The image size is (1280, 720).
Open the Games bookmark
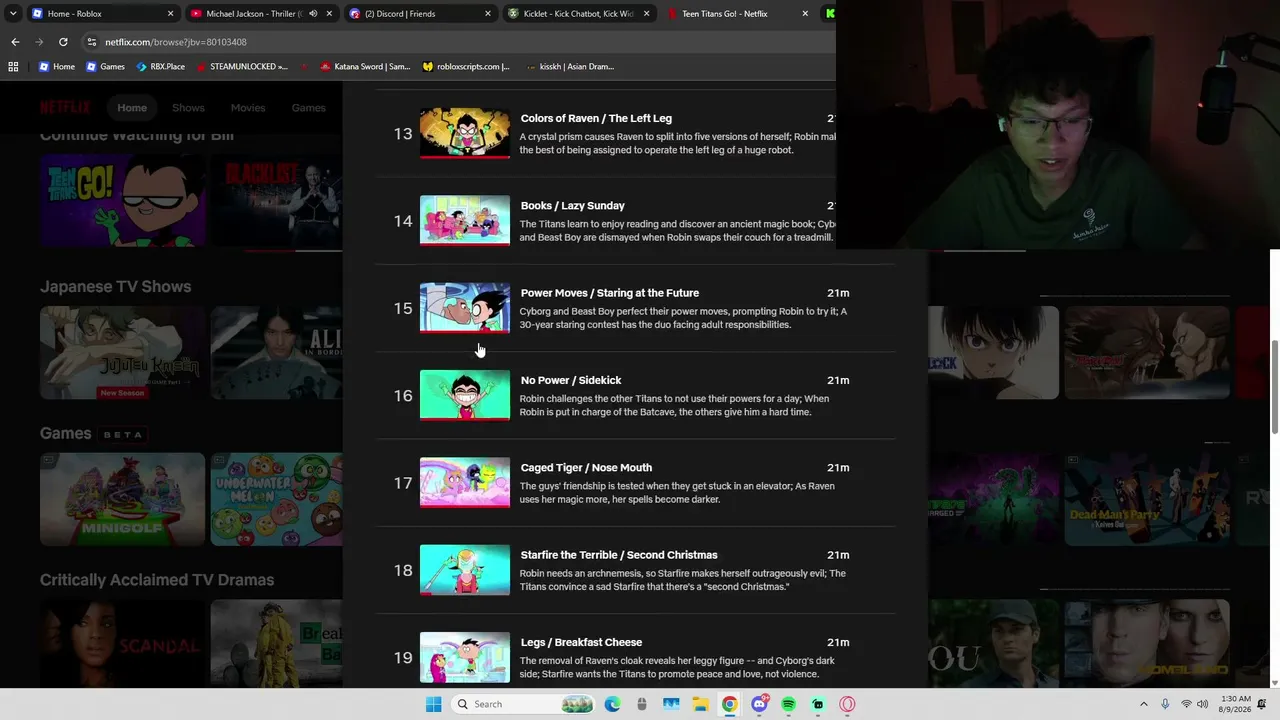pos(105,67)
